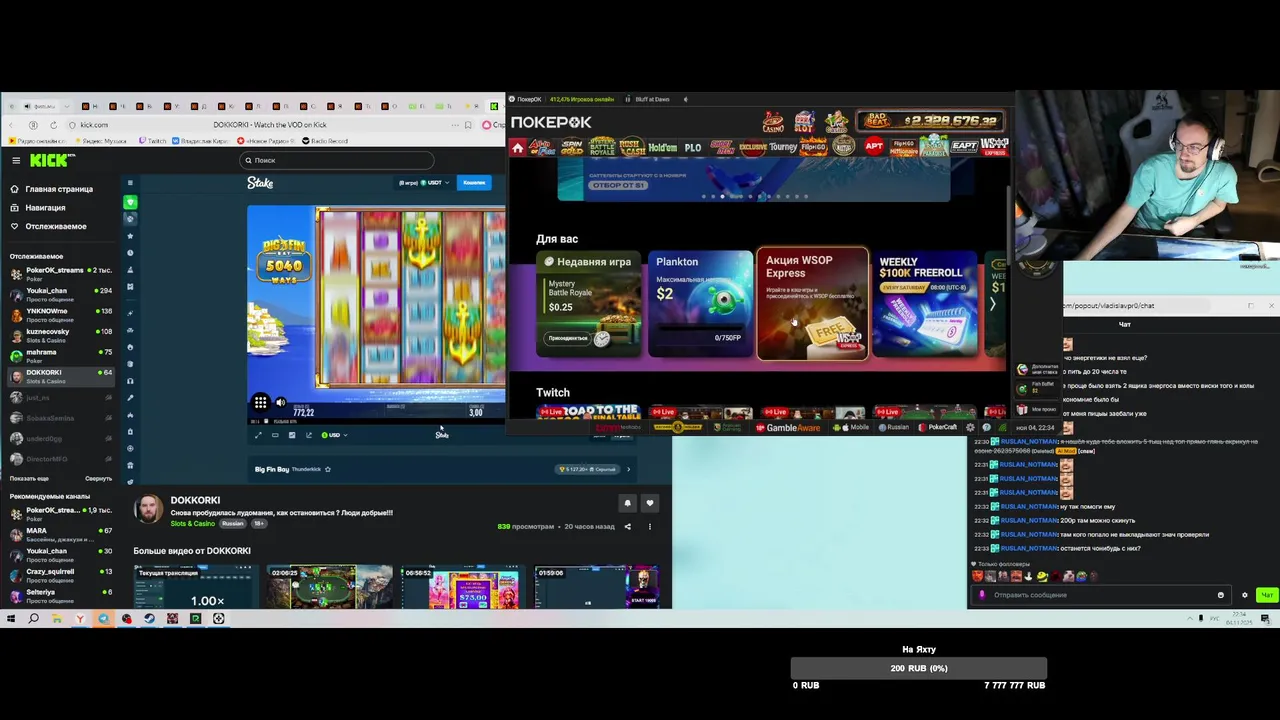The width and height of the screenshot is (1280, 720).
Task: Toggle theatre mode on Stake game frame
Action: coord(275,435)
